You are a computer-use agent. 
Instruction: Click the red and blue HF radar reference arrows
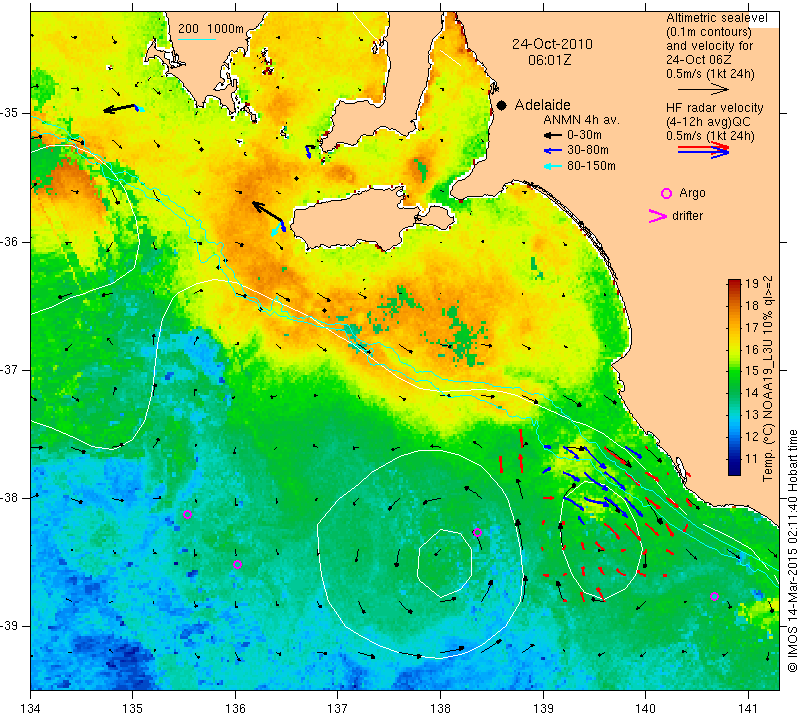(704, 150)
